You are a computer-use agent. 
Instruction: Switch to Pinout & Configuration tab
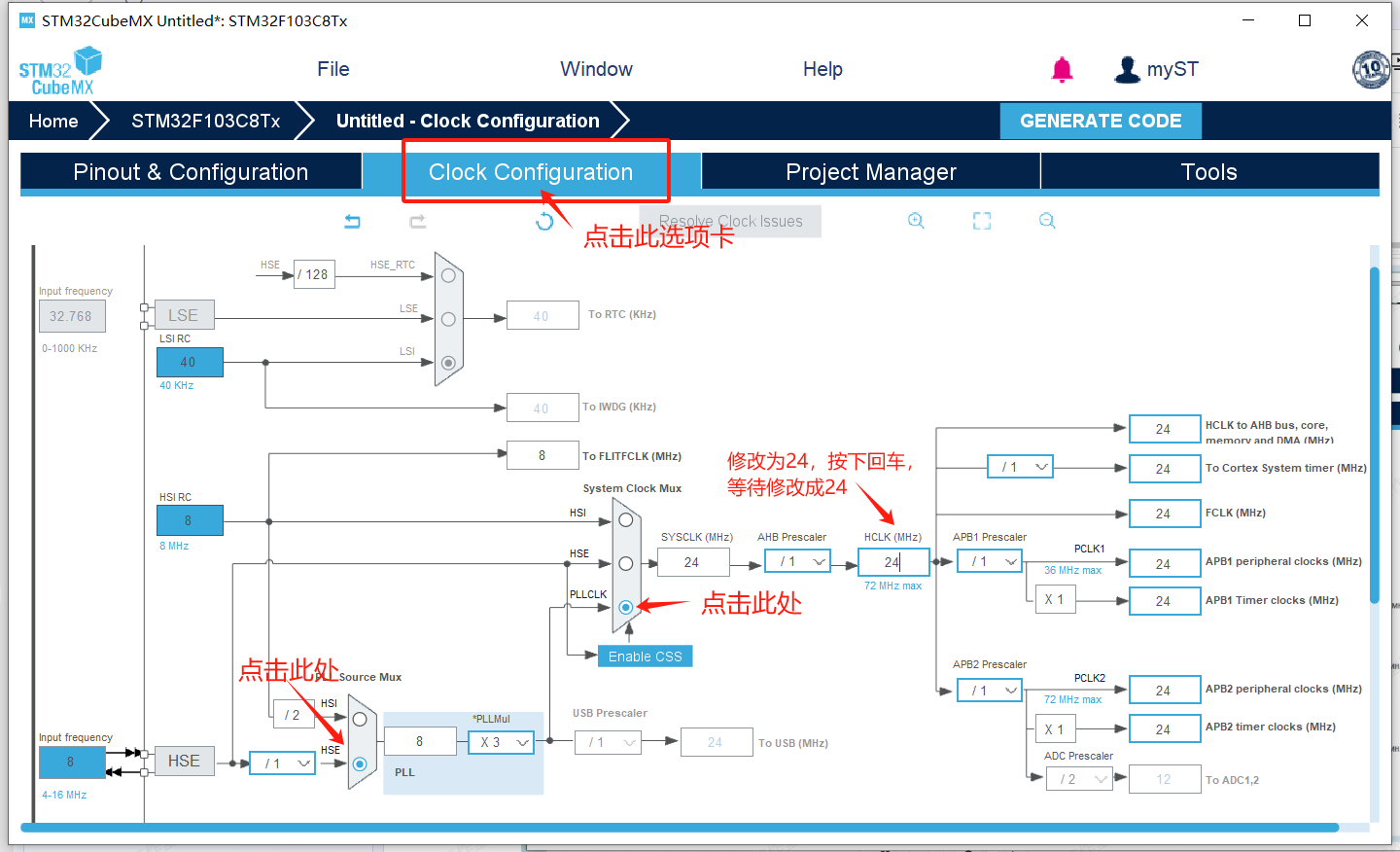191,172
